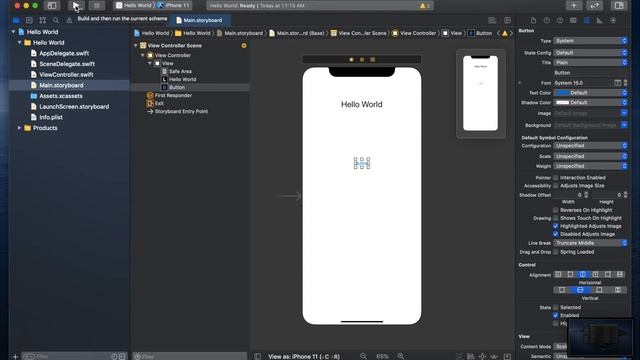Toggle the document outline button

[x=258, y=356]
